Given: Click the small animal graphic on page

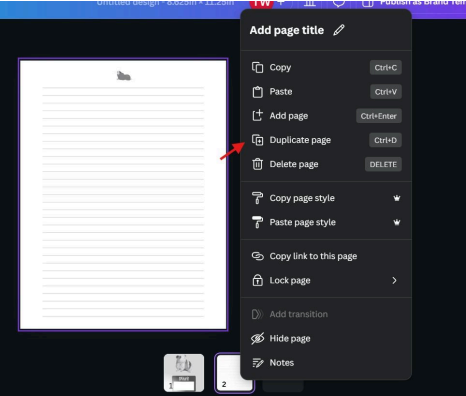Looking at the screenshot, I should 124,76.
